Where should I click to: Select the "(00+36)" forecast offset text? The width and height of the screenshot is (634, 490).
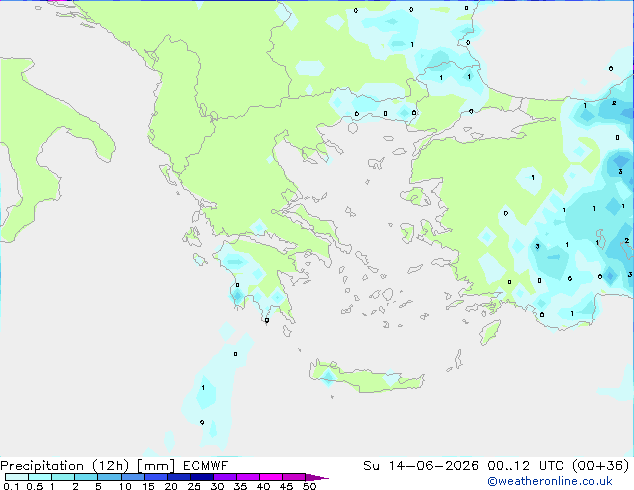(600, 466)
